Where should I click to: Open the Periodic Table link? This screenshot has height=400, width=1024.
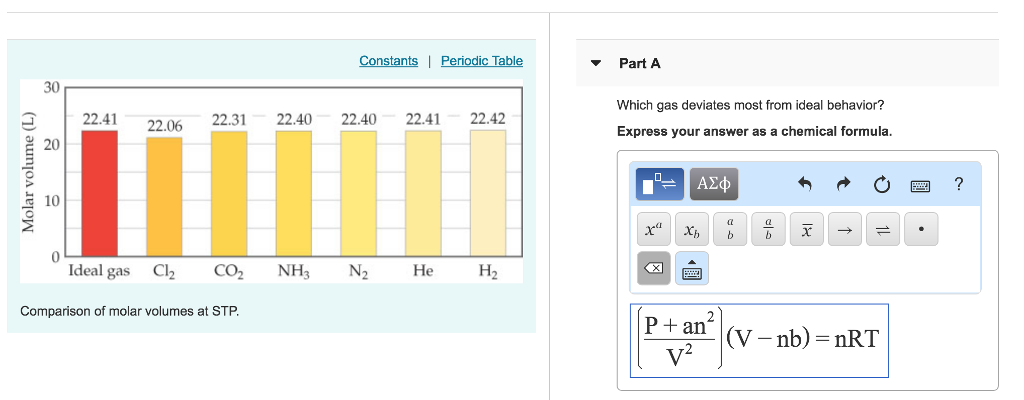click(481, 61)
